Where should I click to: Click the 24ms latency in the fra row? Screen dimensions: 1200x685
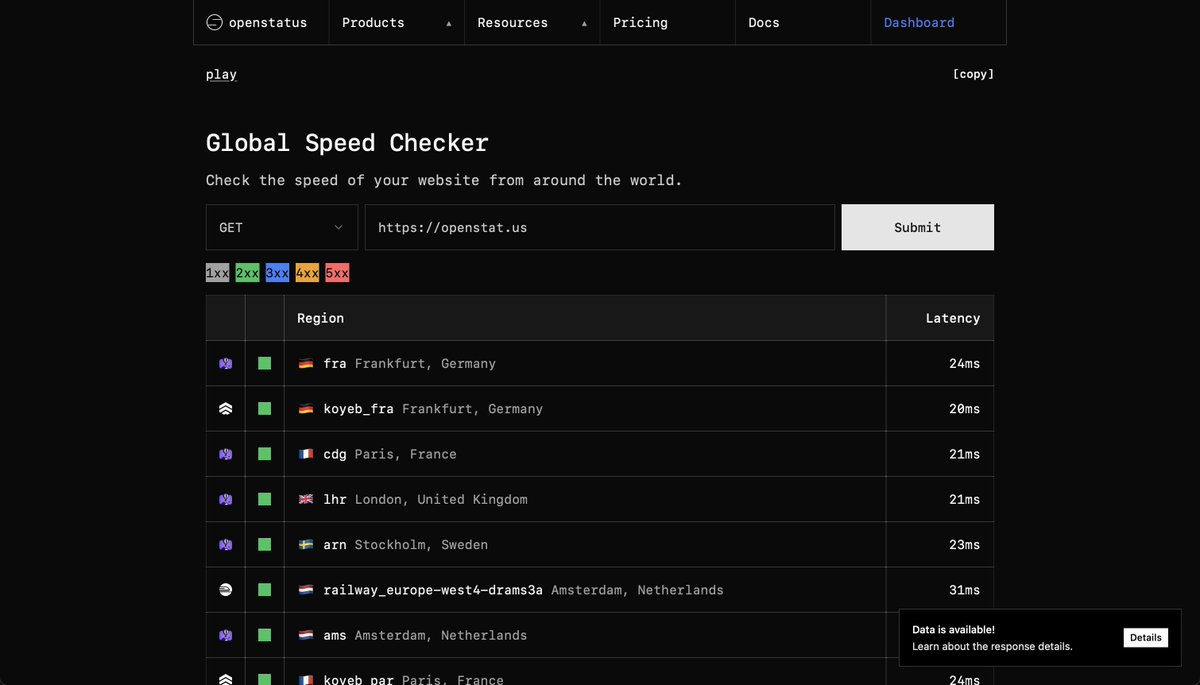point(965,364)
